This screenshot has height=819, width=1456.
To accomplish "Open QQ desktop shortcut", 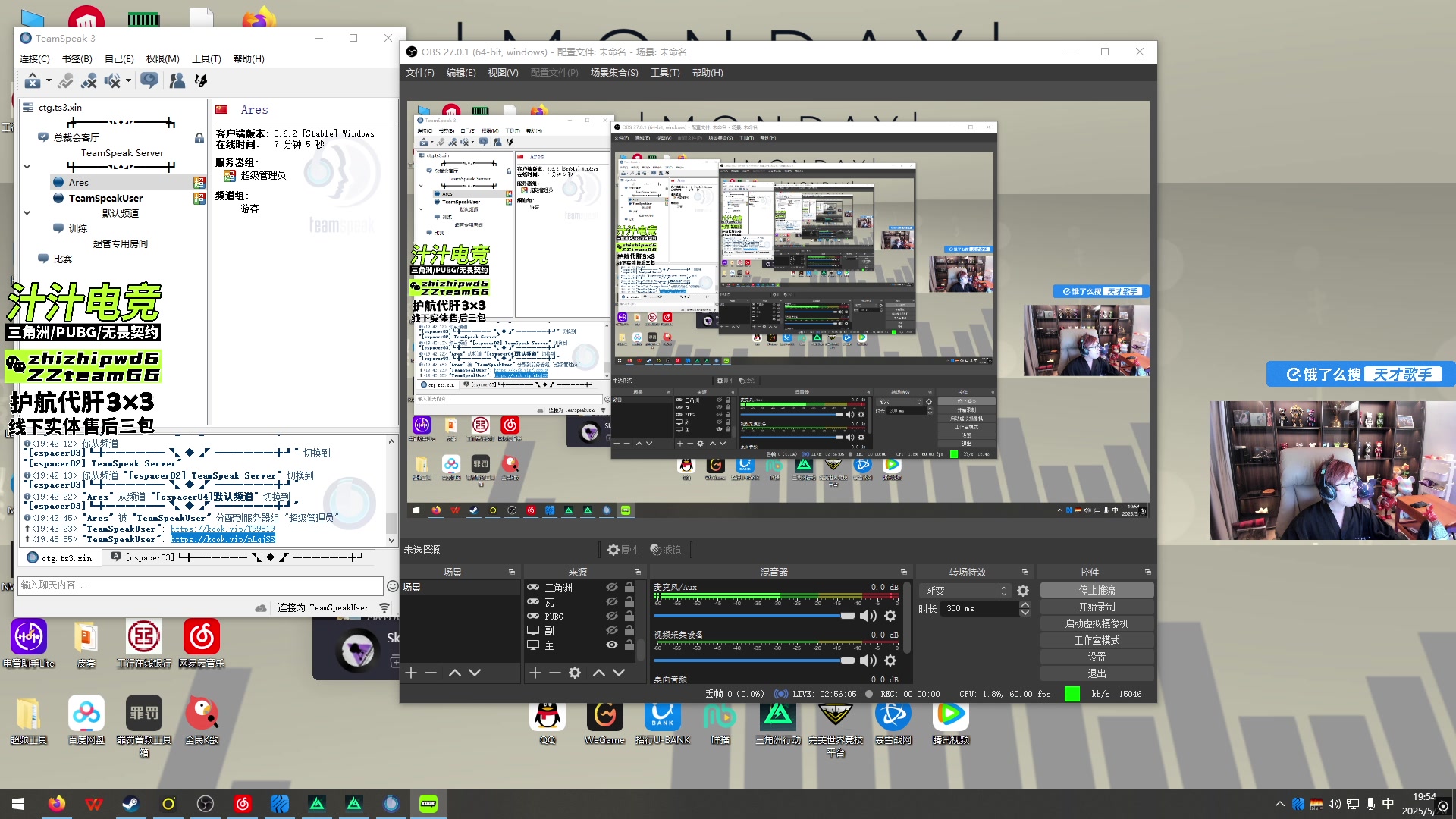I will coord(548,723).
